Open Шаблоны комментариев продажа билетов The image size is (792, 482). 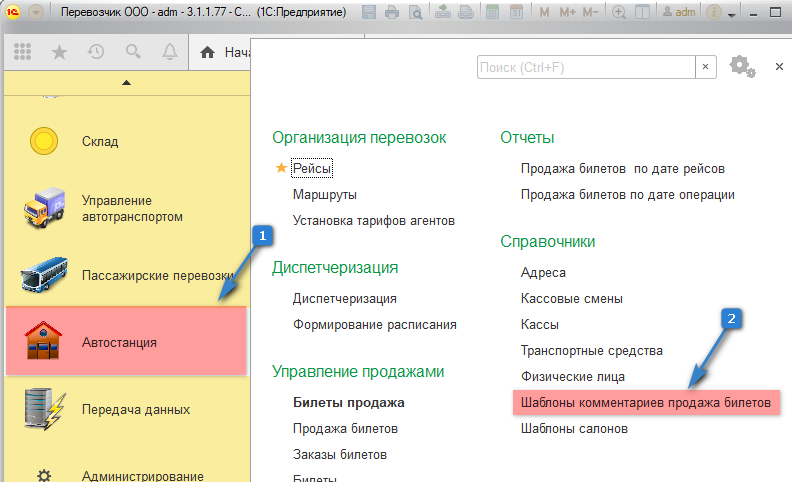[645, 403]
